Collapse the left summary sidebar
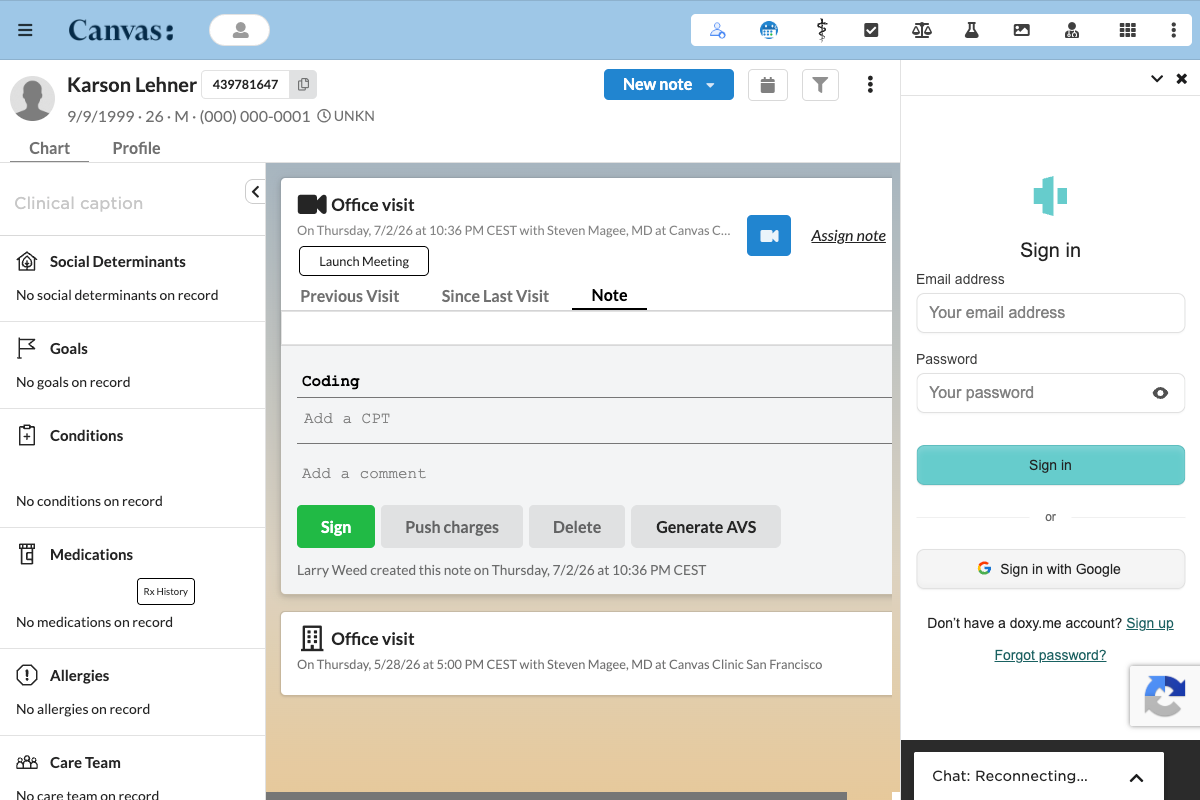1200x800 pixels. [x=255, y=192]
